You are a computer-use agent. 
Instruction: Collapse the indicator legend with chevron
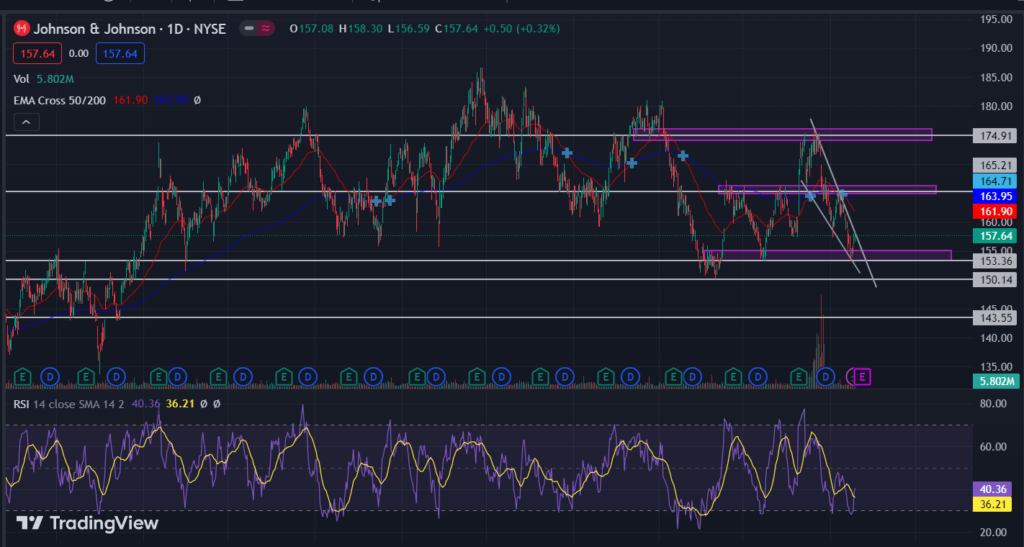click(26, 122)
